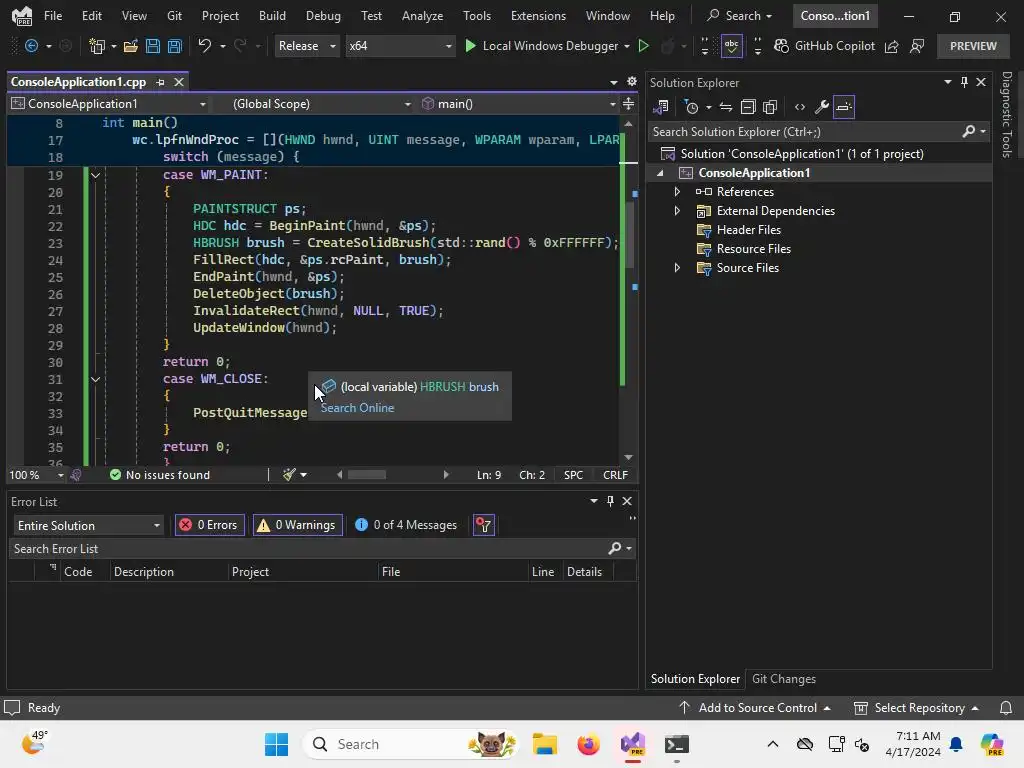
Task: Open the Entire Solution scope dropdown
Action: [x=88, y=525]
